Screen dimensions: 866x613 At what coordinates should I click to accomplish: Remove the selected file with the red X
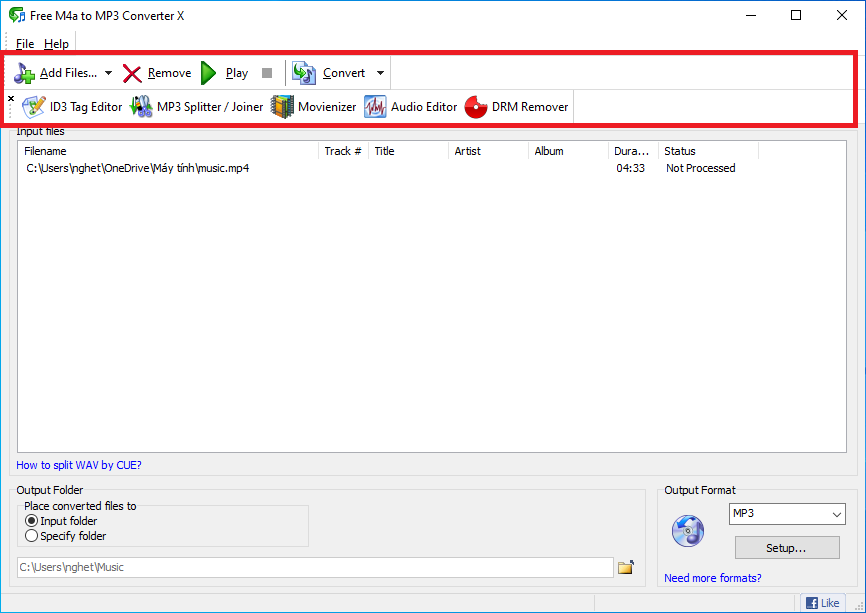coord(132,73)
